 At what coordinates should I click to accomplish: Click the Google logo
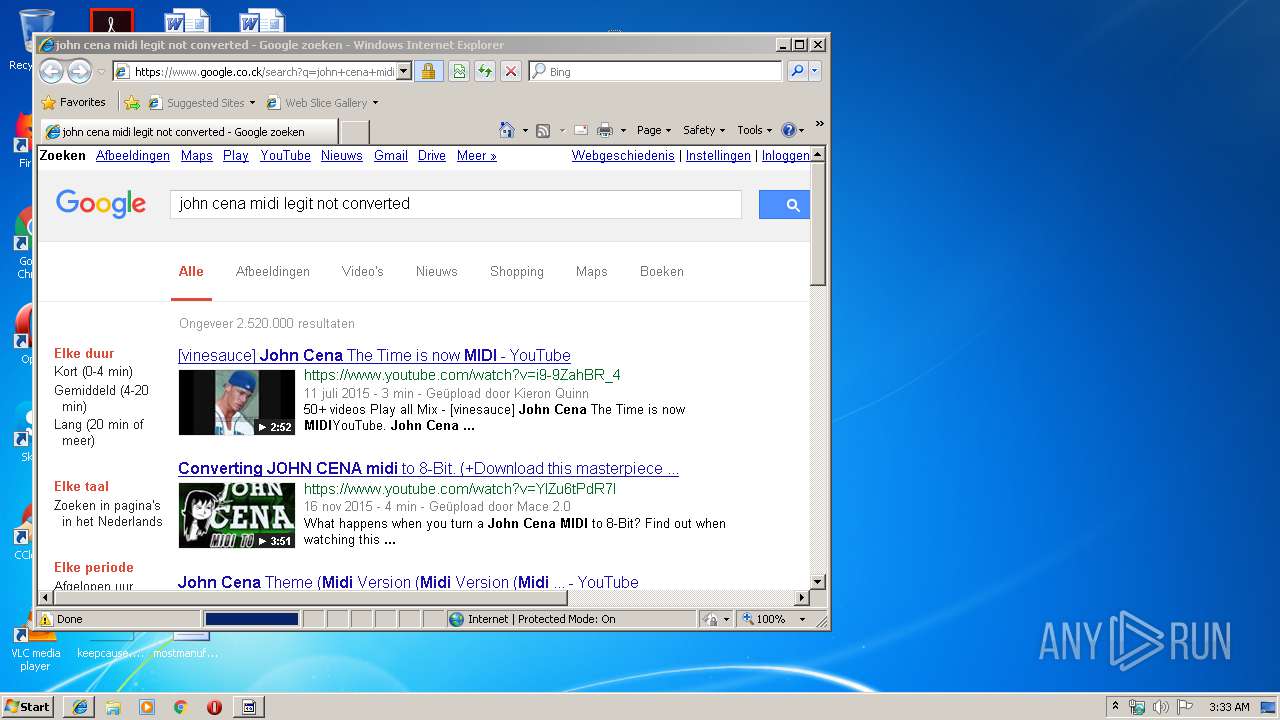point(101,204)
